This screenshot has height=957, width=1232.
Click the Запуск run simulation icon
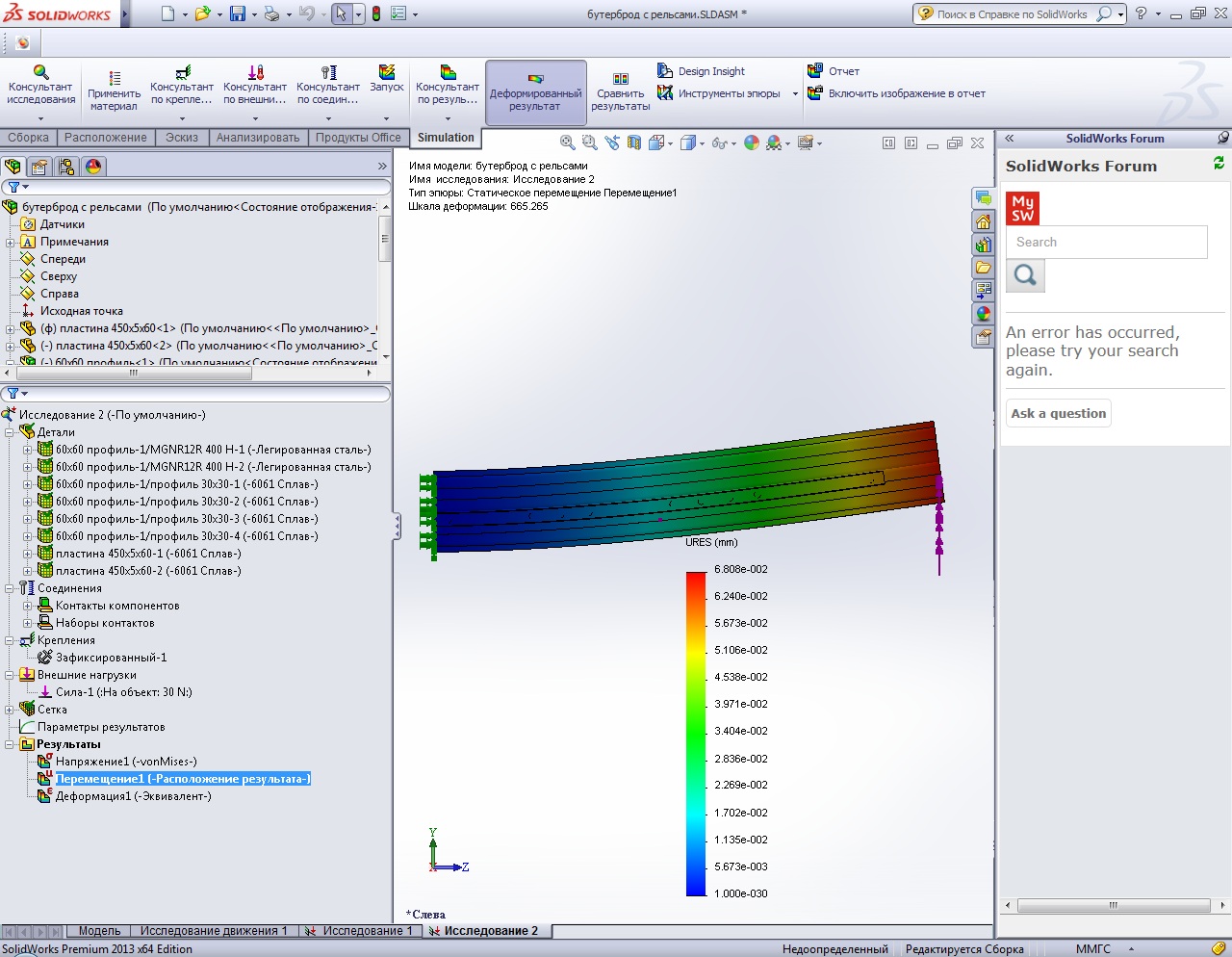pyautogui.click(x=386, y=73)
